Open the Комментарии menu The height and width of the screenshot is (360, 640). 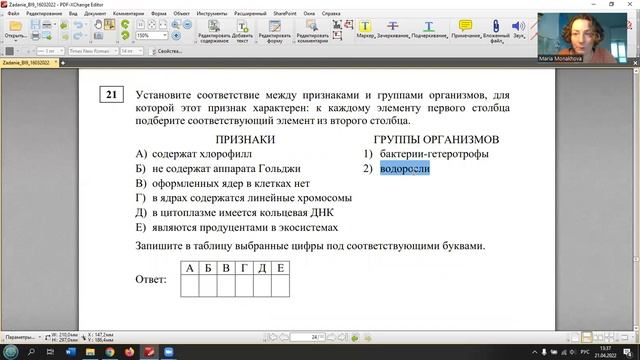click(x=129, y=13)
